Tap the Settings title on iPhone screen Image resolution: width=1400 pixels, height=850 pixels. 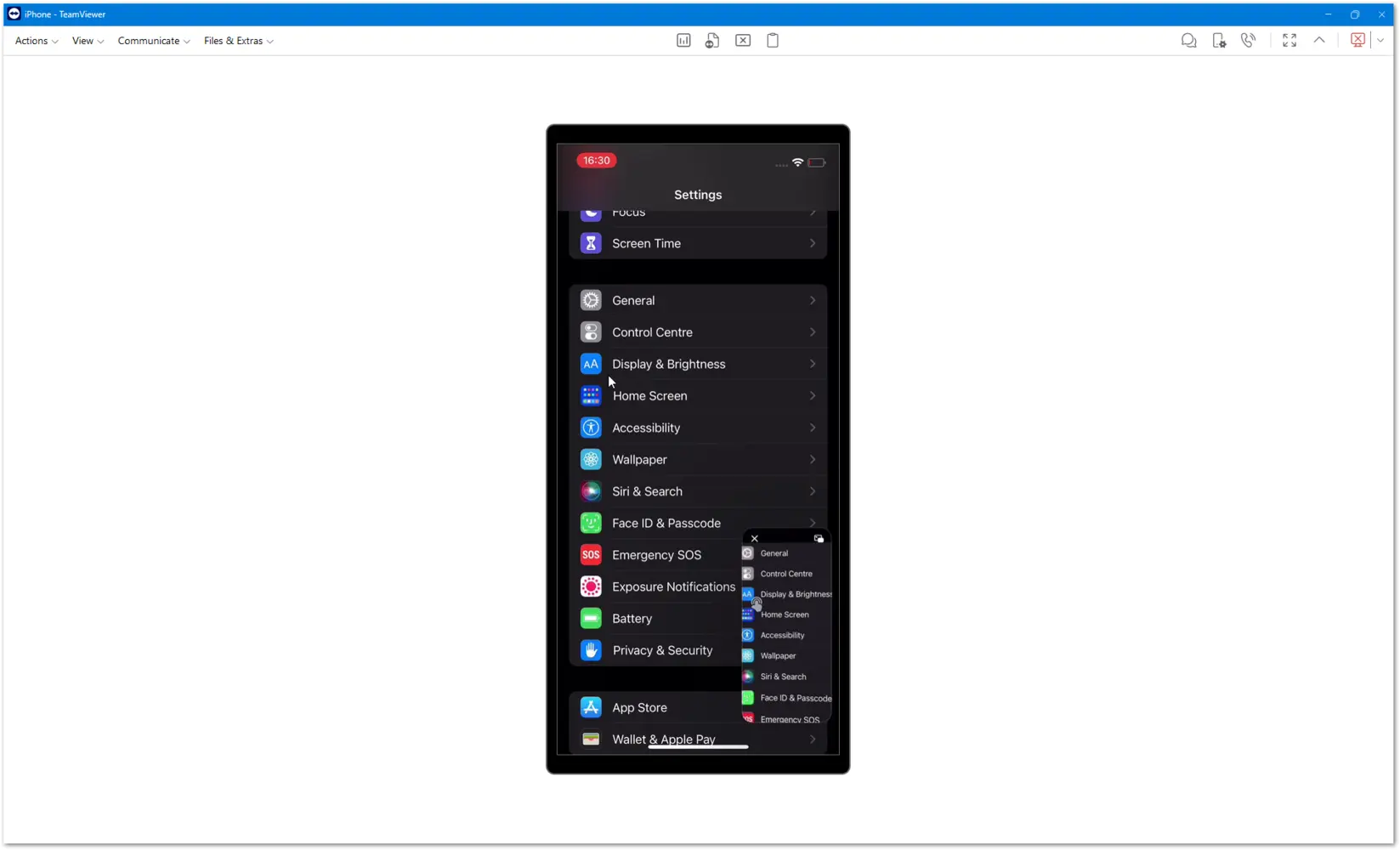698,195
